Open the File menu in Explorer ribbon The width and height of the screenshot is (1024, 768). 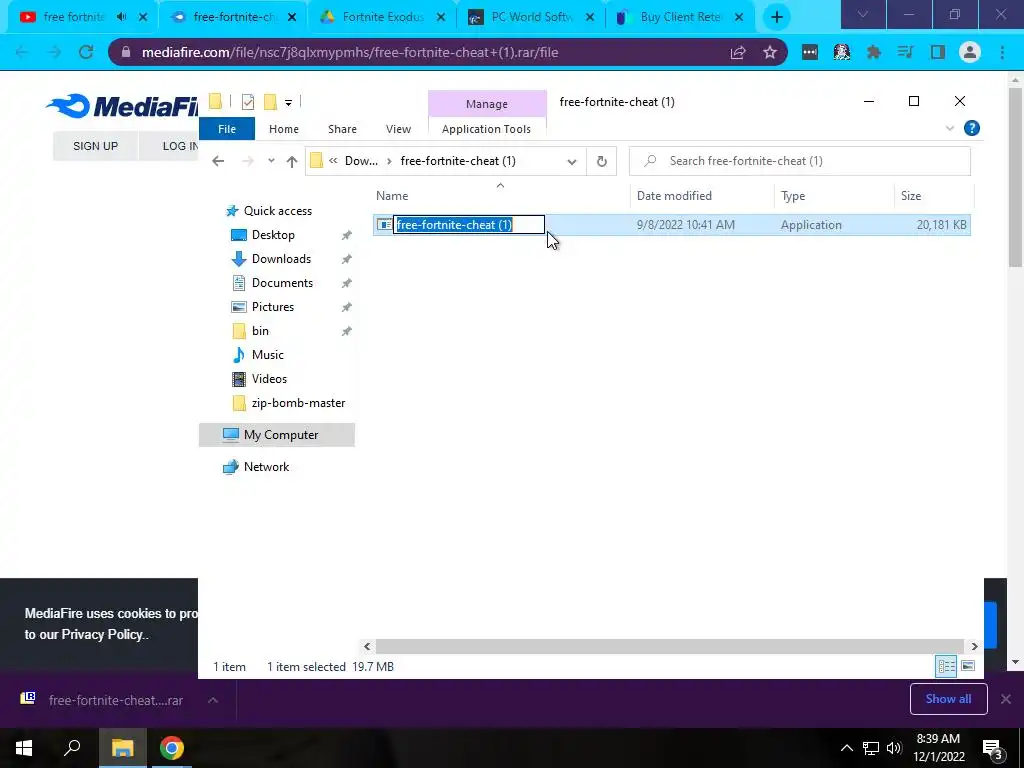pos(227,129)
